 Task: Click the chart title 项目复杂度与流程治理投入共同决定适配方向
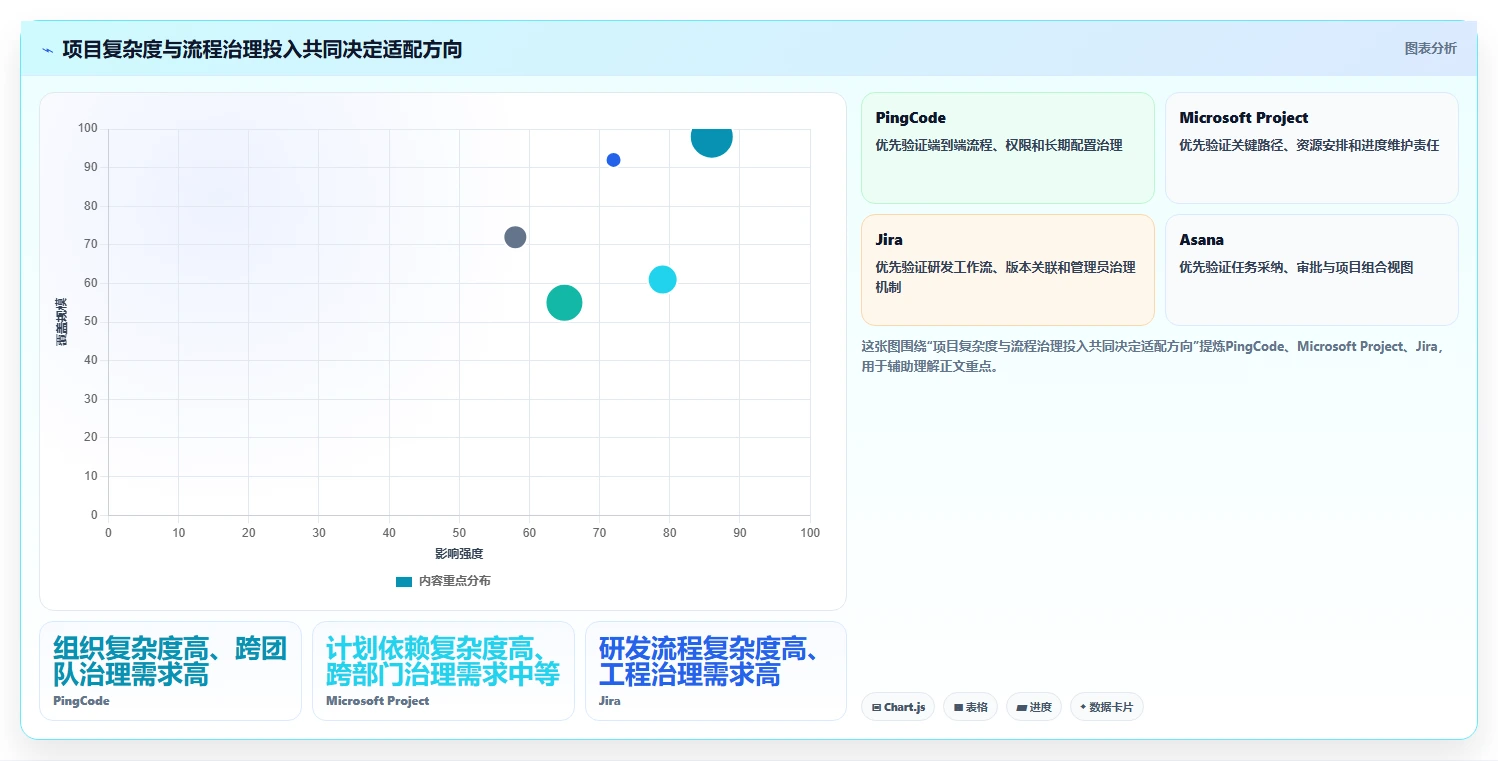point(262,49)
